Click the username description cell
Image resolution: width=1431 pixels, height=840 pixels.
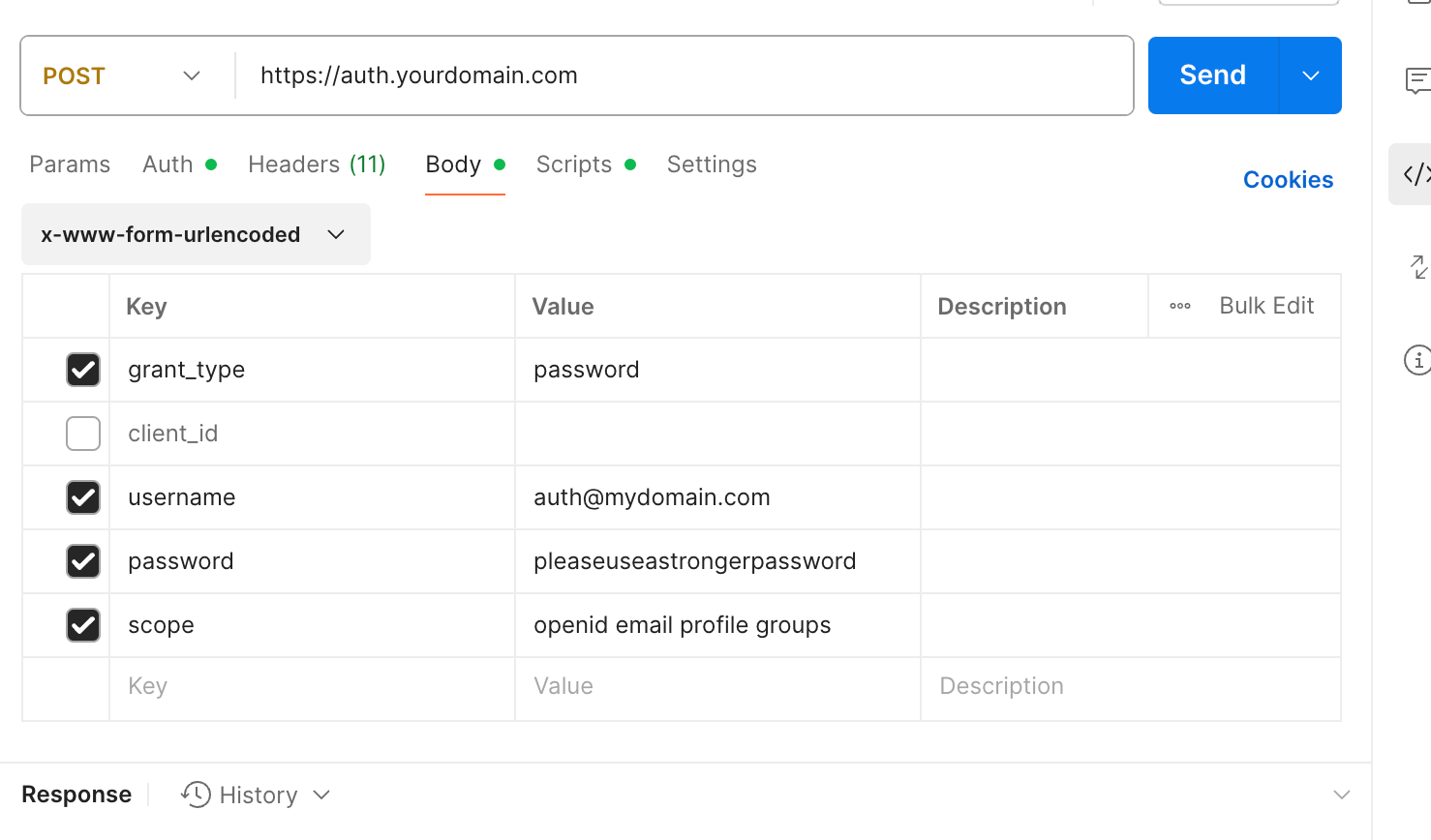point(1131,497)
